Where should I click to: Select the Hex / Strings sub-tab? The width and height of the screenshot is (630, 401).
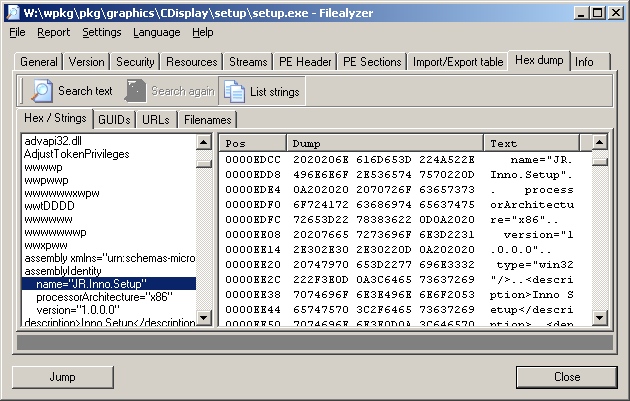pyautogui.click(x=55, y=118)
